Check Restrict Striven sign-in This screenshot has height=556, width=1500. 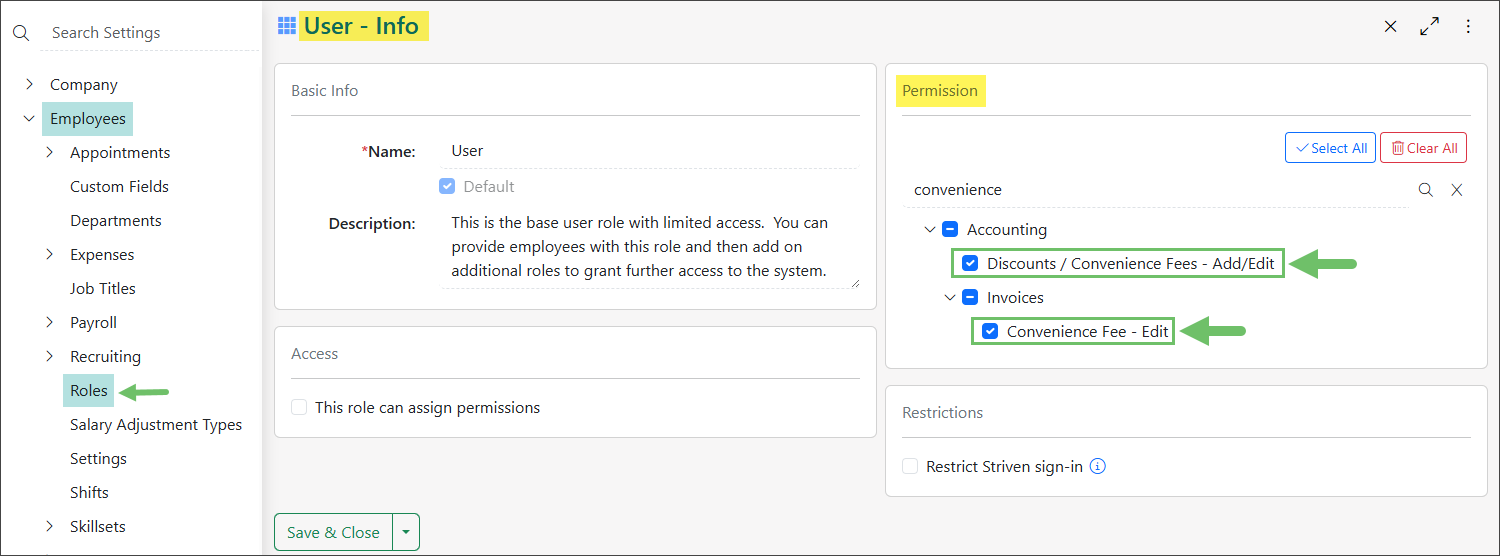click(910, 466)
